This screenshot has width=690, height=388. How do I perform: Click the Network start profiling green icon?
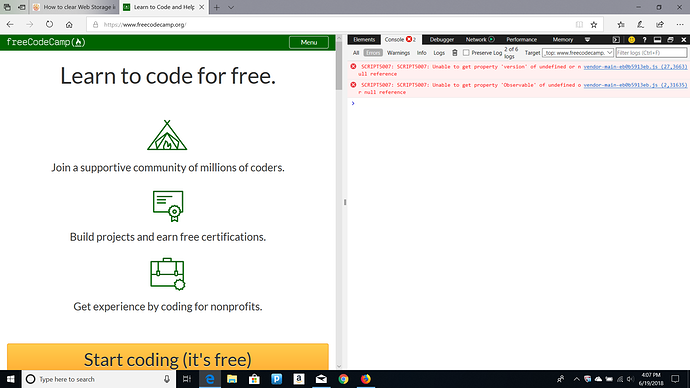click(x=492, y=40)
